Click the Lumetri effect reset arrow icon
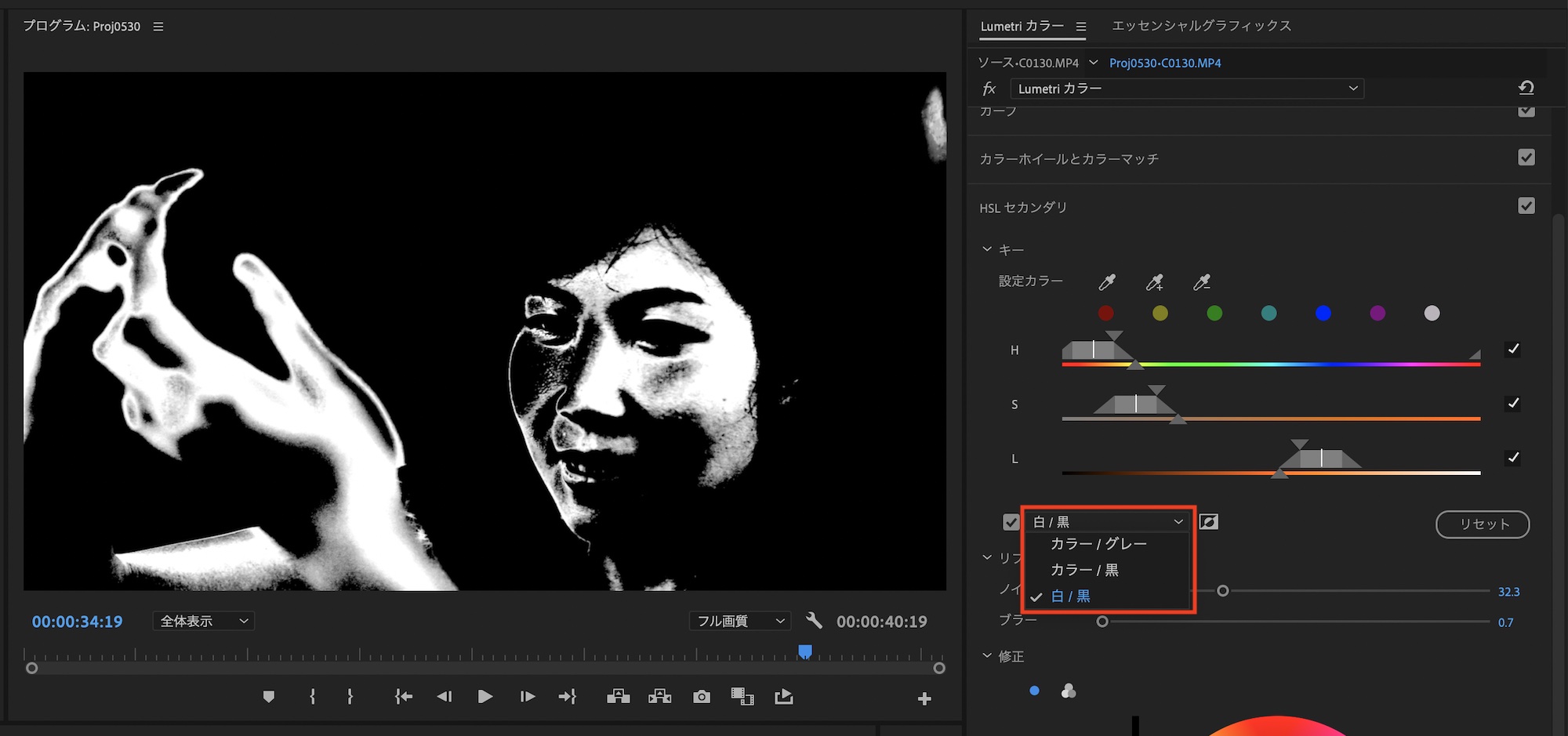This screenshot has width=1568, height=736. pyautogui.click(x=1526, y=89)
